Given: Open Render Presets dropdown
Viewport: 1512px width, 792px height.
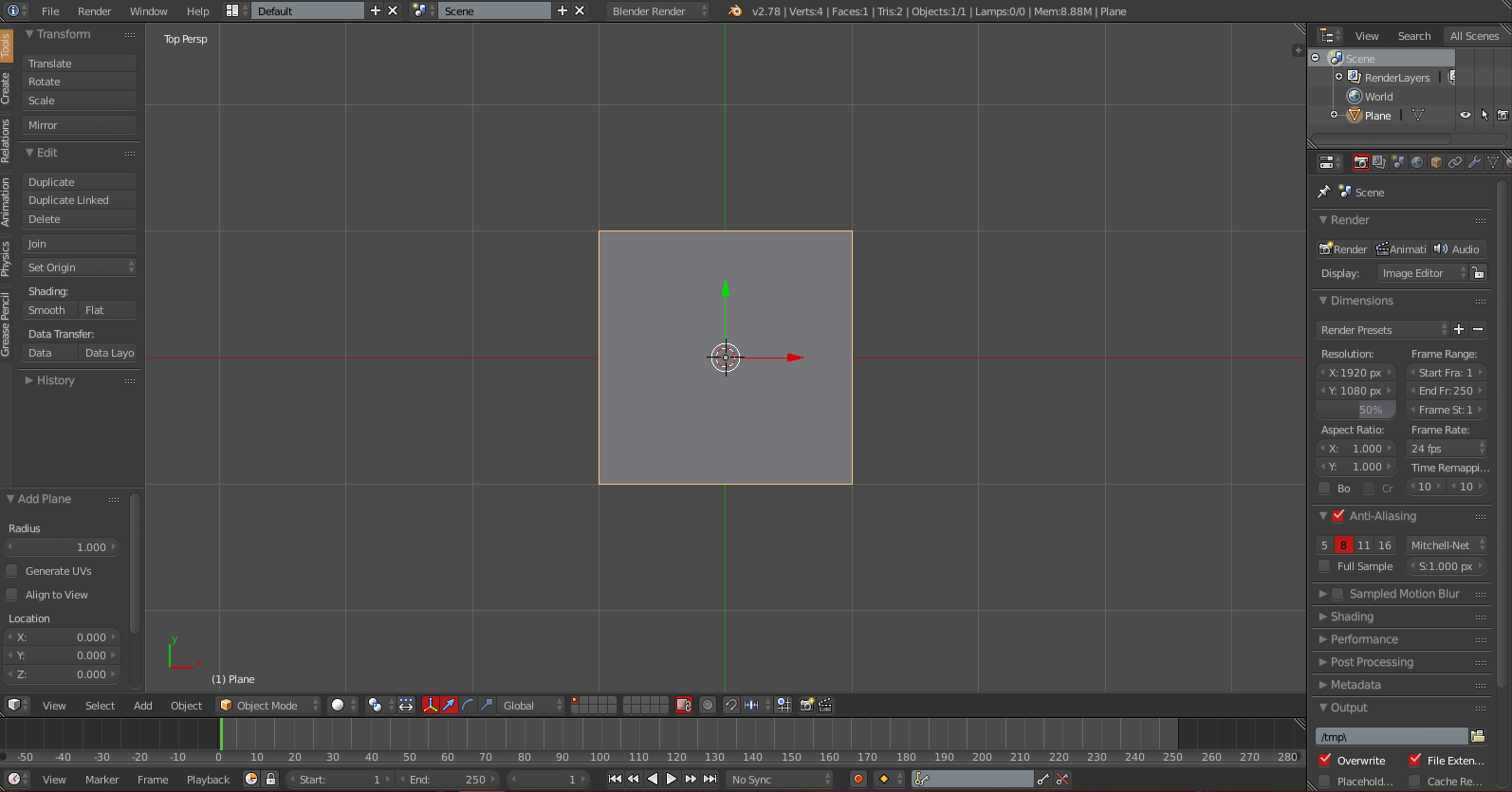Looking at the screenshot, I should pos(1382,330).
